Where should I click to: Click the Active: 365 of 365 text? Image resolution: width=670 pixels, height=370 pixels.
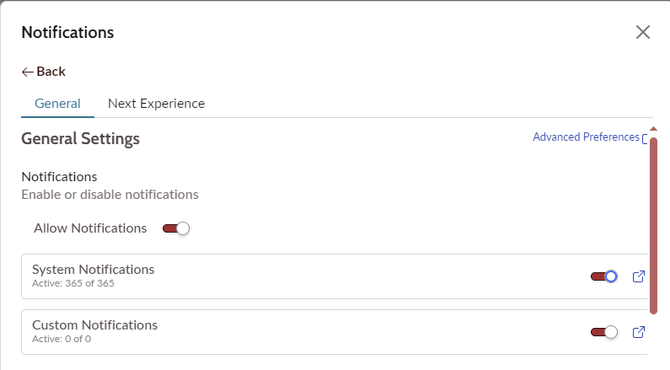pos(73,283)
